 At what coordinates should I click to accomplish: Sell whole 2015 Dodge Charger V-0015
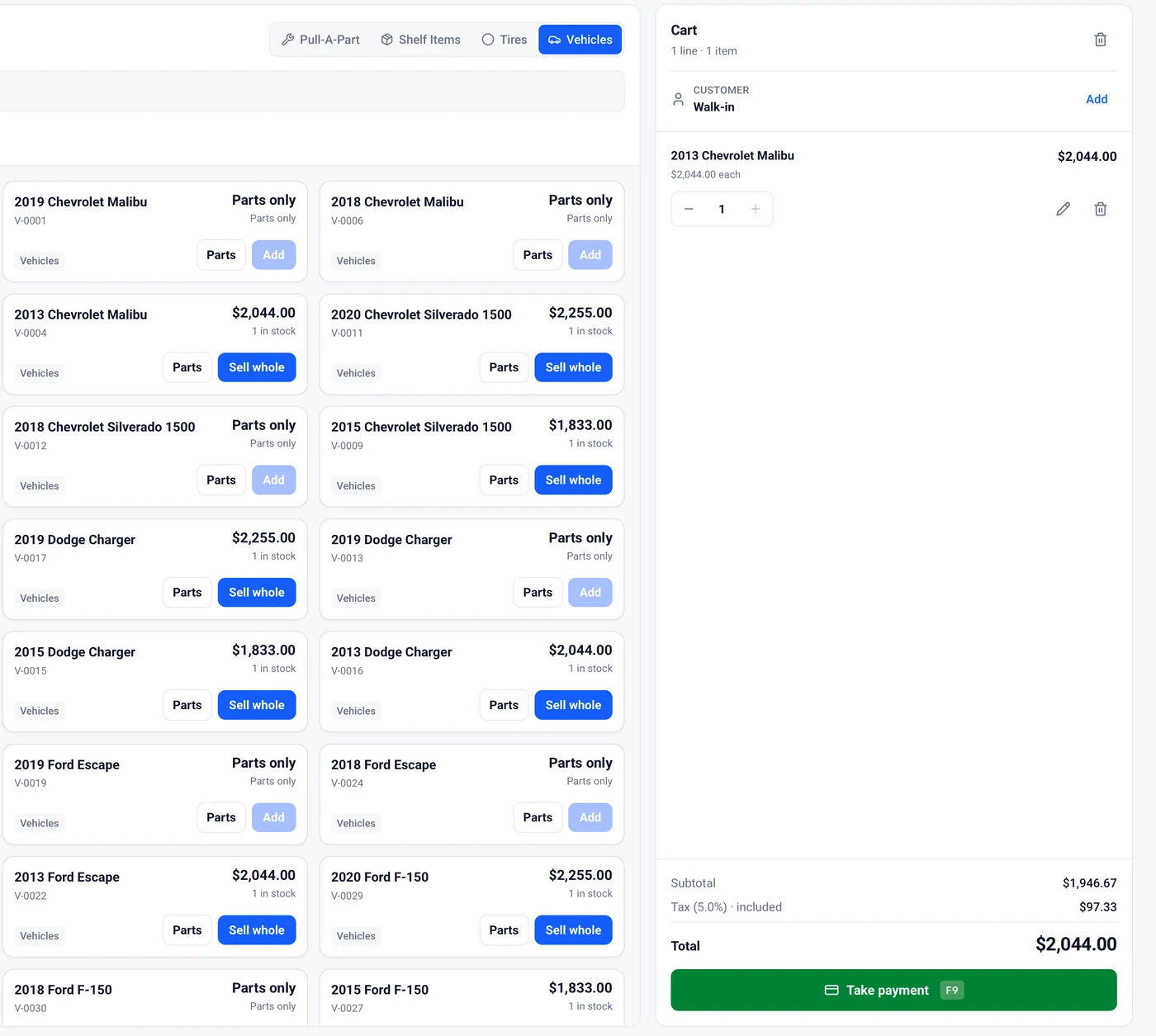coord(257,705)
